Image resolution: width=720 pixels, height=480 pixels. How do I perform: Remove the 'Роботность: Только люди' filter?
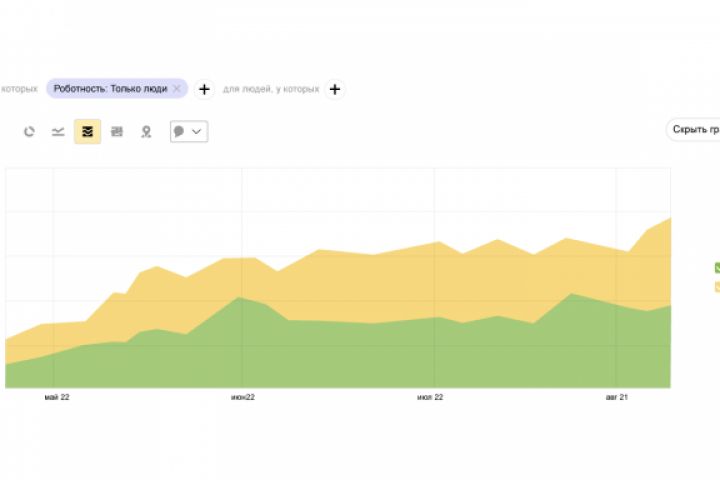click(x=177, y=89)
